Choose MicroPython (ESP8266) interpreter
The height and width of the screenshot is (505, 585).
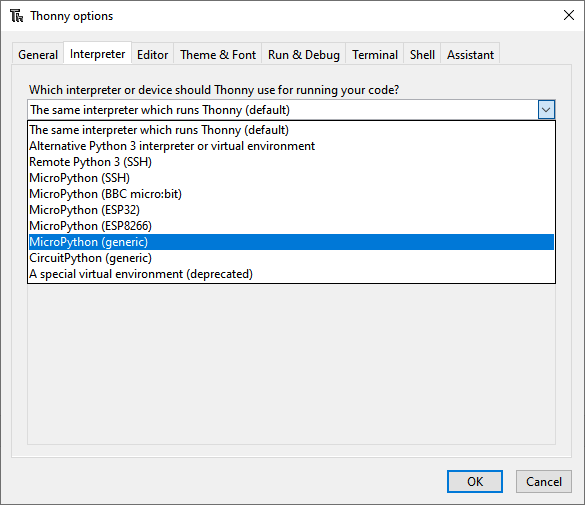(x=291, y=226)
